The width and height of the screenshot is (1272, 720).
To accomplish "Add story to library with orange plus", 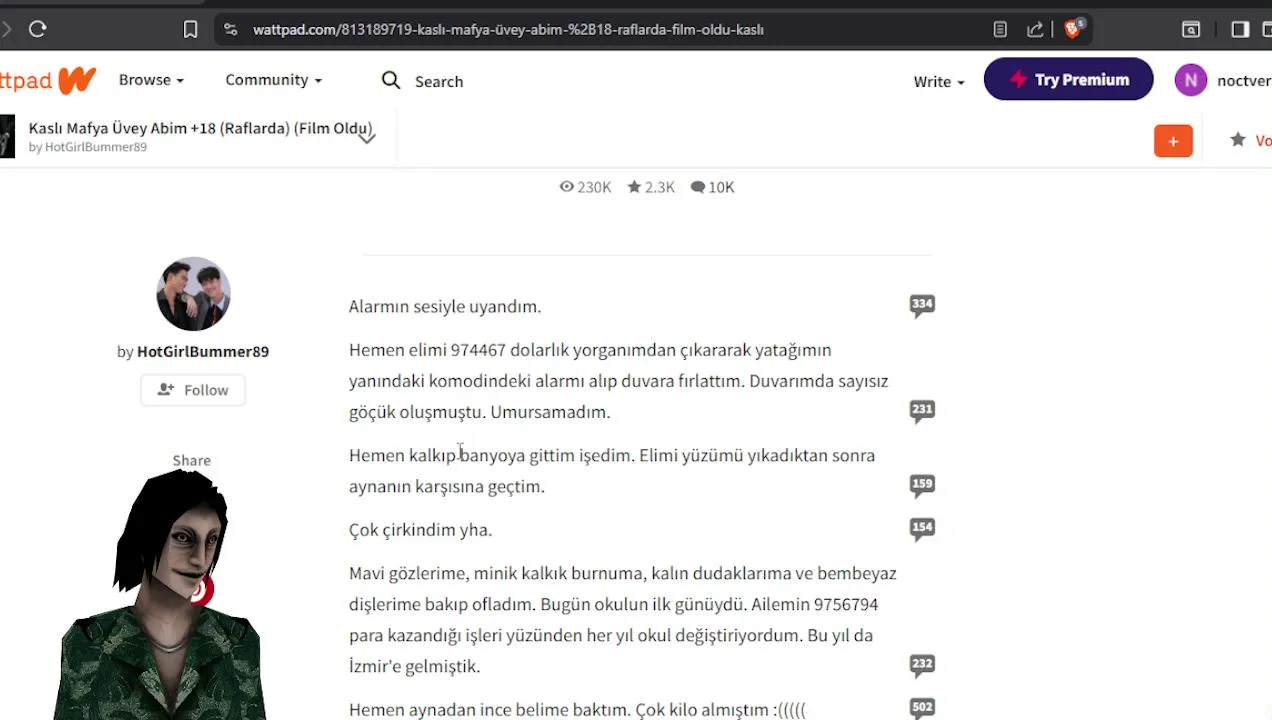I will pyautogui.click(x=1173, y=141).
